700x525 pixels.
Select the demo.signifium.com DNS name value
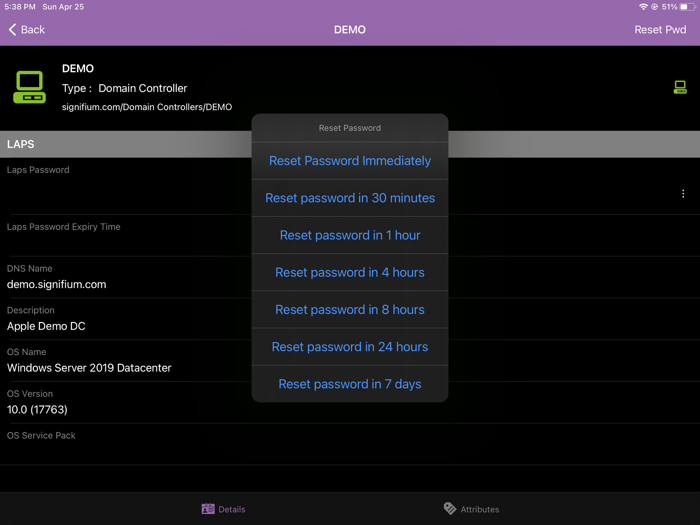tap(57, 284)
